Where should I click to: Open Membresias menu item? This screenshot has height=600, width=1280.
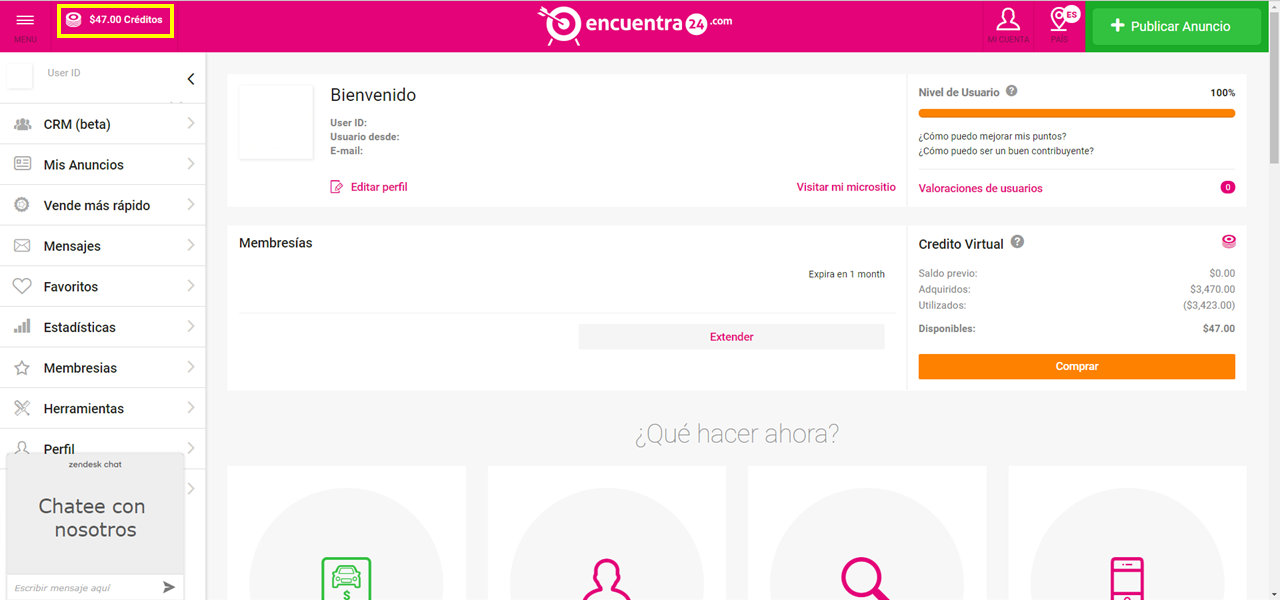coord(103,368)
